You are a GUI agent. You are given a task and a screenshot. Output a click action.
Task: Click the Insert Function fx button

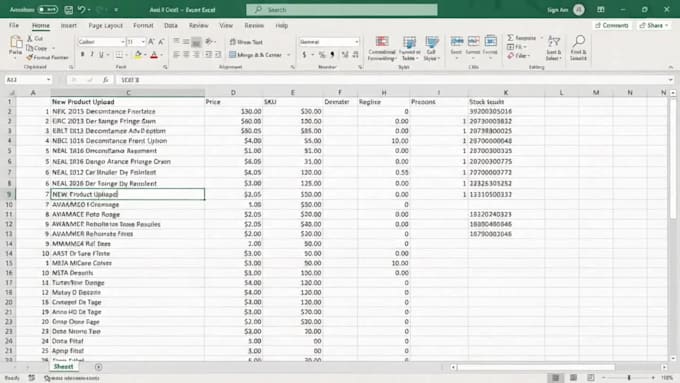(105, 80)
